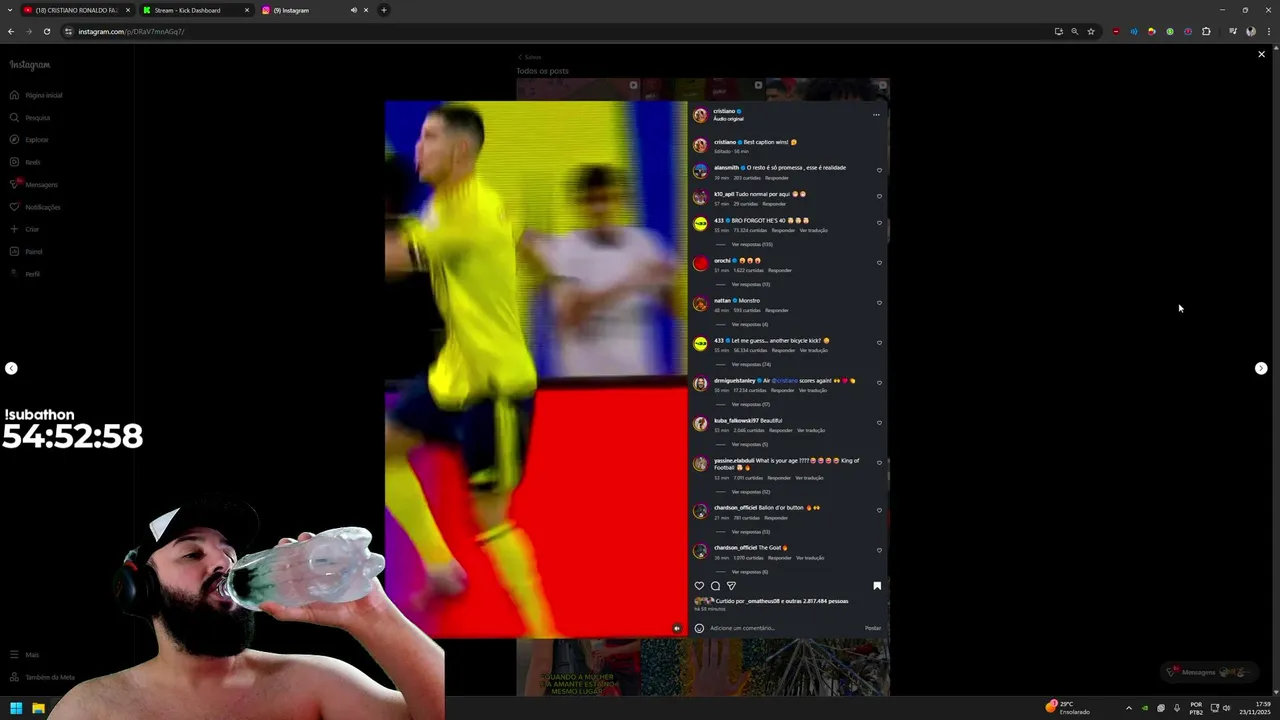Mute the video via speaker icon
The height and width of the screenshot is (720, 1280).
point(677,628)
